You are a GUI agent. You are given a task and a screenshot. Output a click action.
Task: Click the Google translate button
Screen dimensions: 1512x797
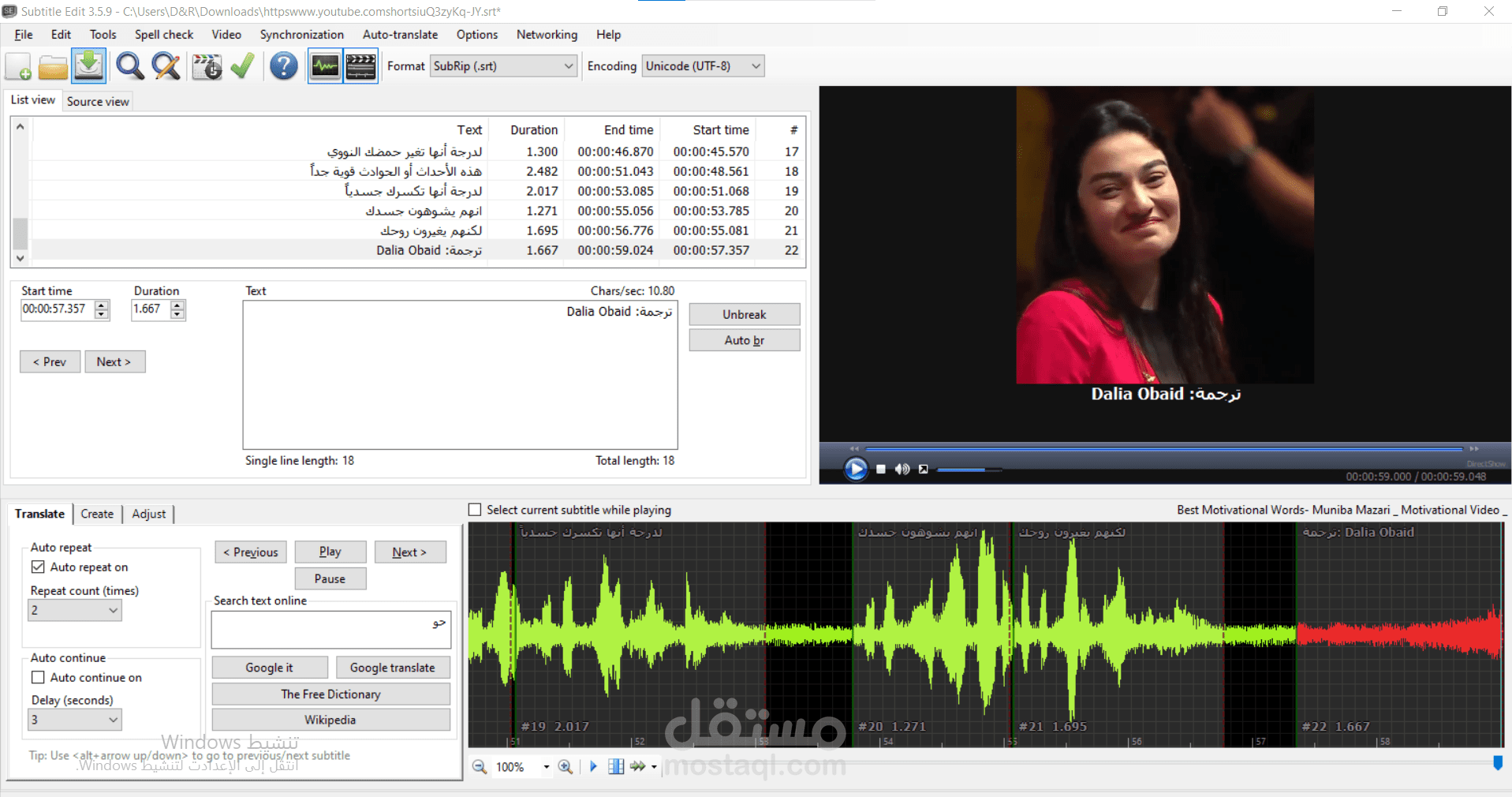(x=393, y=667)
